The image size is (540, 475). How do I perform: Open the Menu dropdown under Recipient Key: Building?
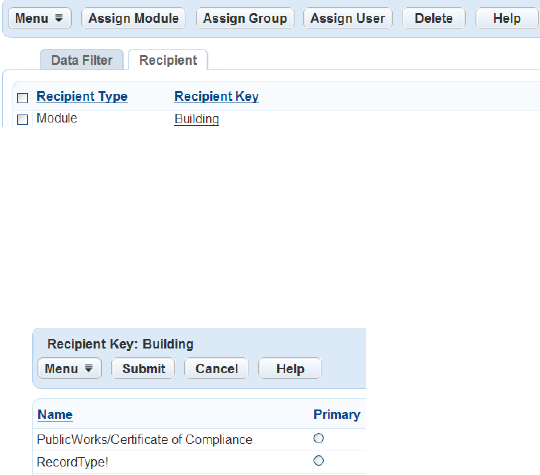70,368
